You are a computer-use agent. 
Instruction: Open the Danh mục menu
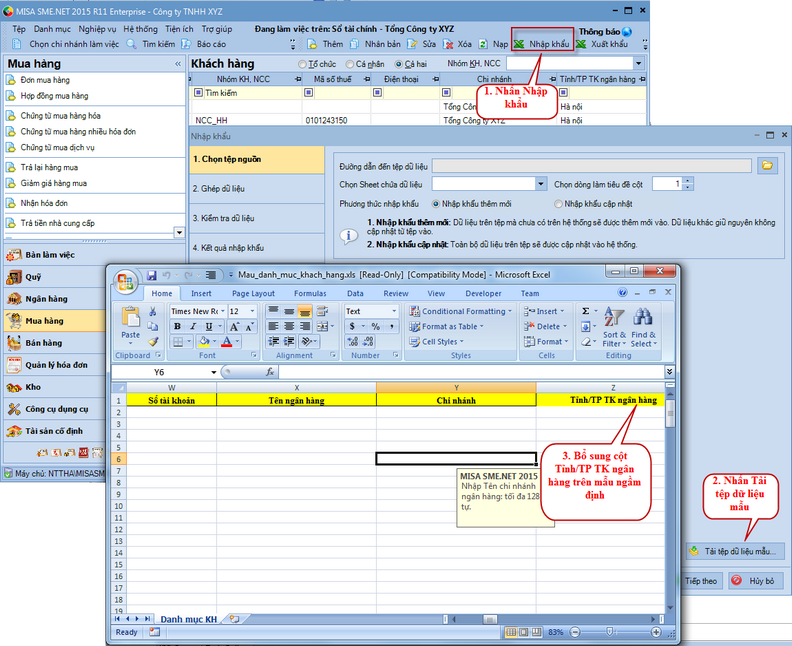[x=52, y=29]
